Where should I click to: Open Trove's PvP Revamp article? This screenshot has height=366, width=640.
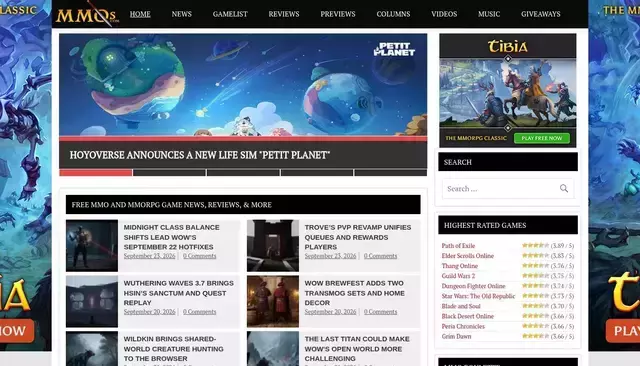(x=358, y=237)
